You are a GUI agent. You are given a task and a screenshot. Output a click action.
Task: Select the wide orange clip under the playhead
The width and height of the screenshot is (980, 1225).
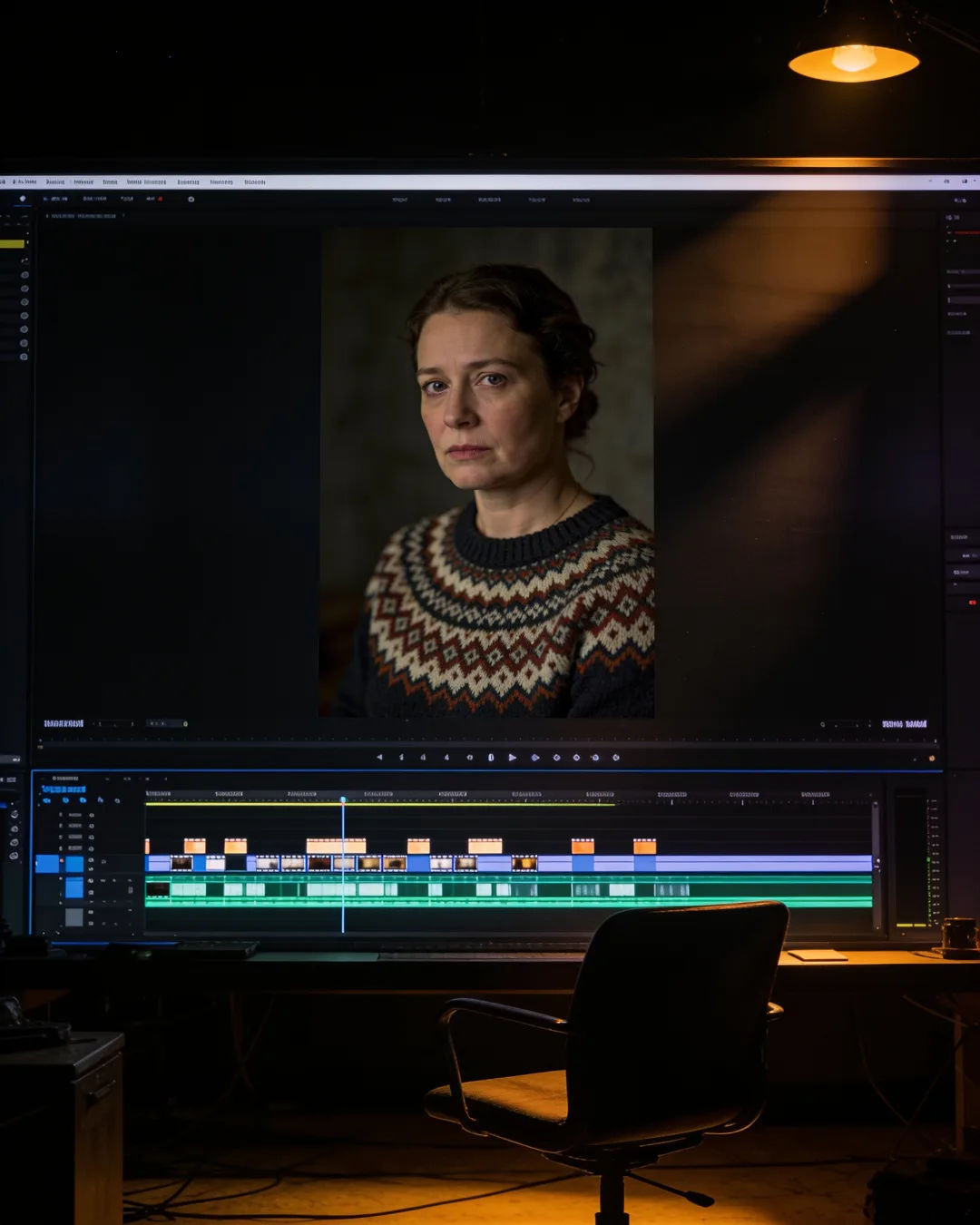pos(336,846)
